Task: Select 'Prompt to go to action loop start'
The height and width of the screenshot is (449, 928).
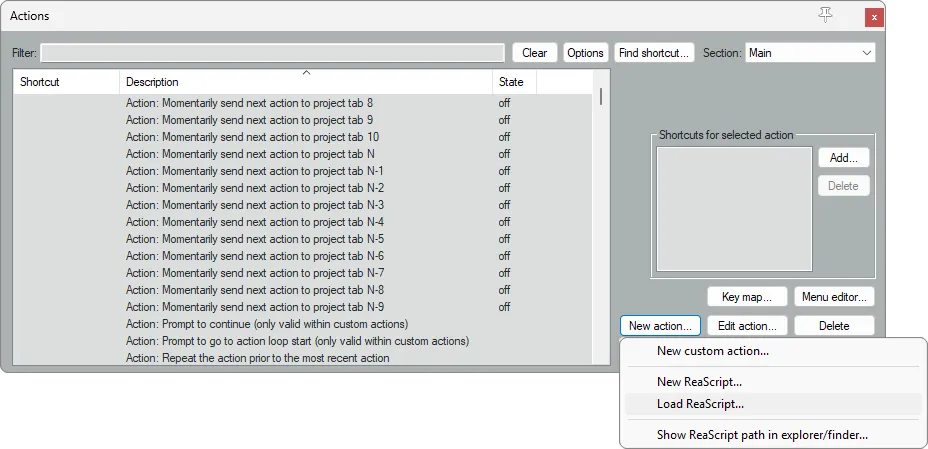Action: click(302, 341)
